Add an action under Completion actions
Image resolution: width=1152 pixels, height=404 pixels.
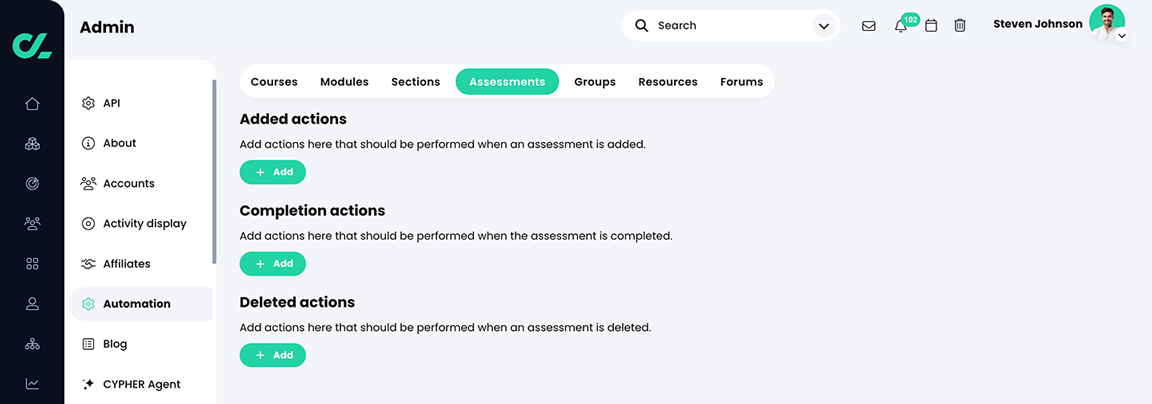[273, 264]
